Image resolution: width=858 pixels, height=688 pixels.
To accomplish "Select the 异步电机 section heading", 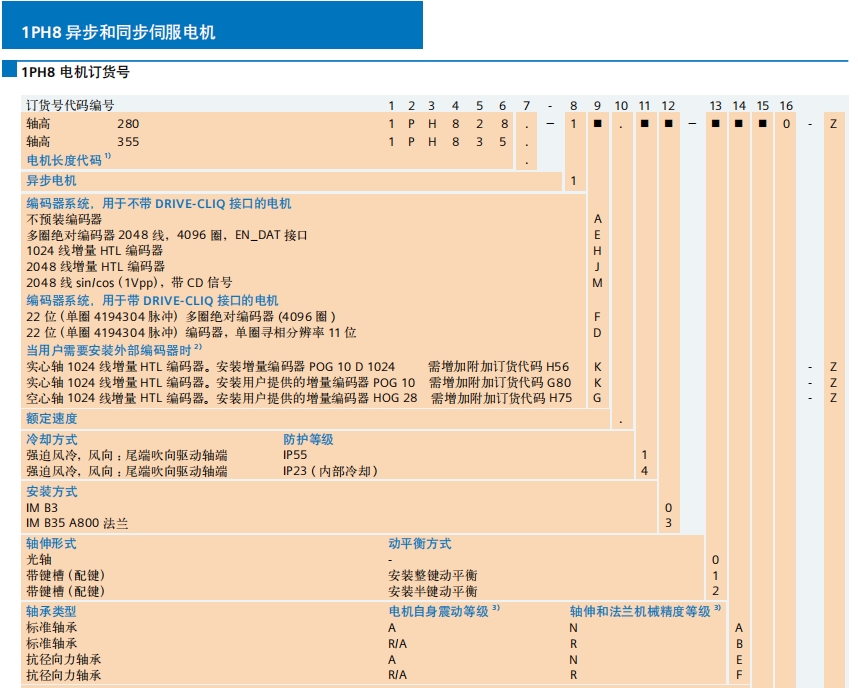I will pos(51,181).
